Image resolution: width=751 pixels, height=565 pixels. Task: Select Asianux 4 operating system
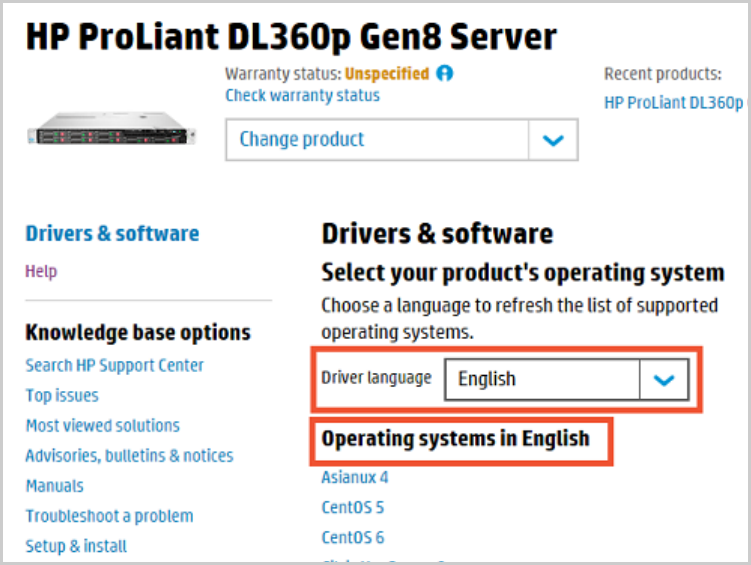click(354, 477)
